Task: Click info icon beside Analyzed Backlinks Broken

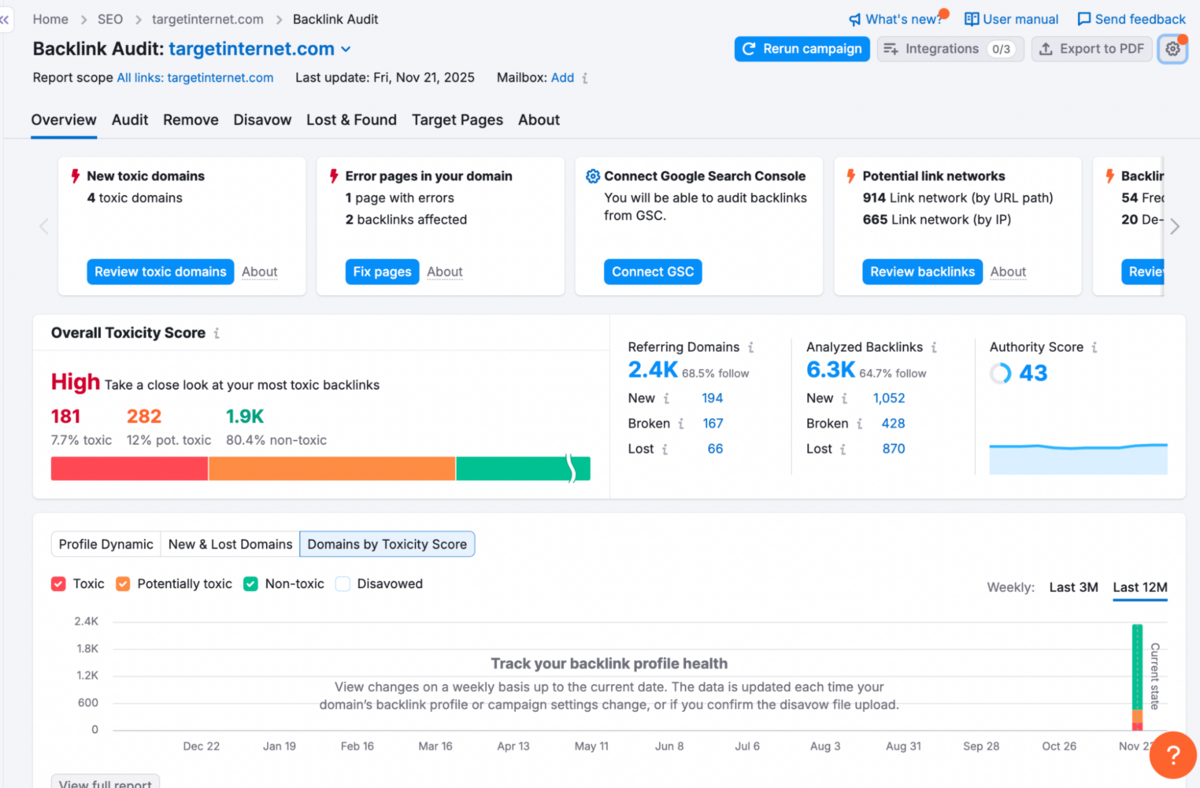Action: click(859, 424)
